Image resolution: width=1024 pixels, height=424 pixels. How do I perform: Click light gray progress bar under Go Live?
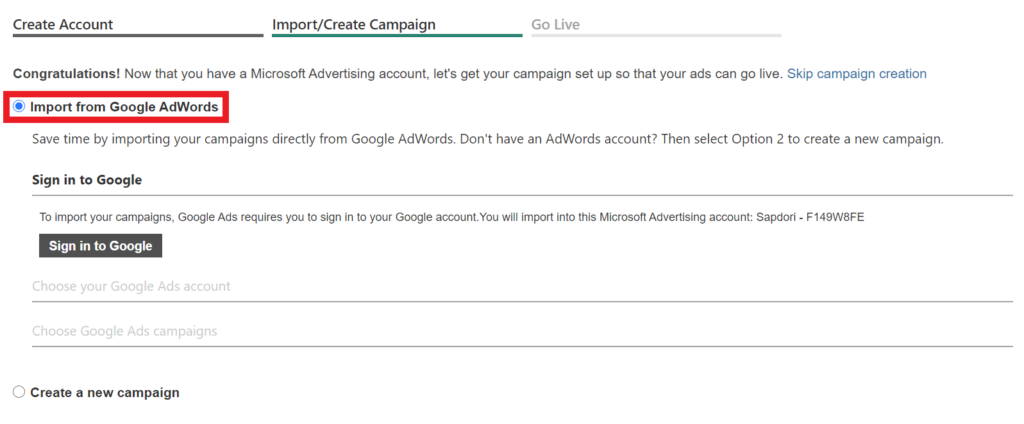coord(655,36)
